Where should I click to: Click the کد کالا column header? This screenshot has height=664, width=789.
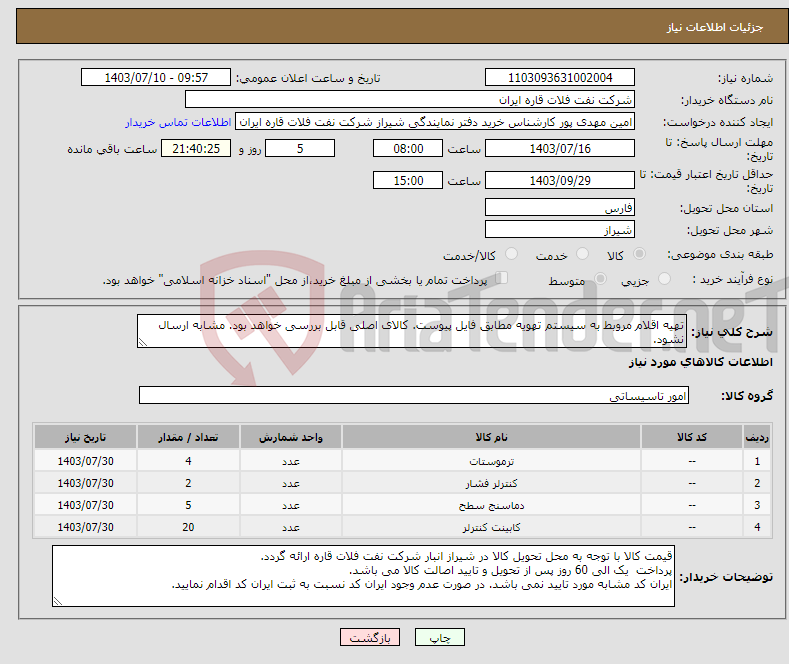(x=692, y=437)
